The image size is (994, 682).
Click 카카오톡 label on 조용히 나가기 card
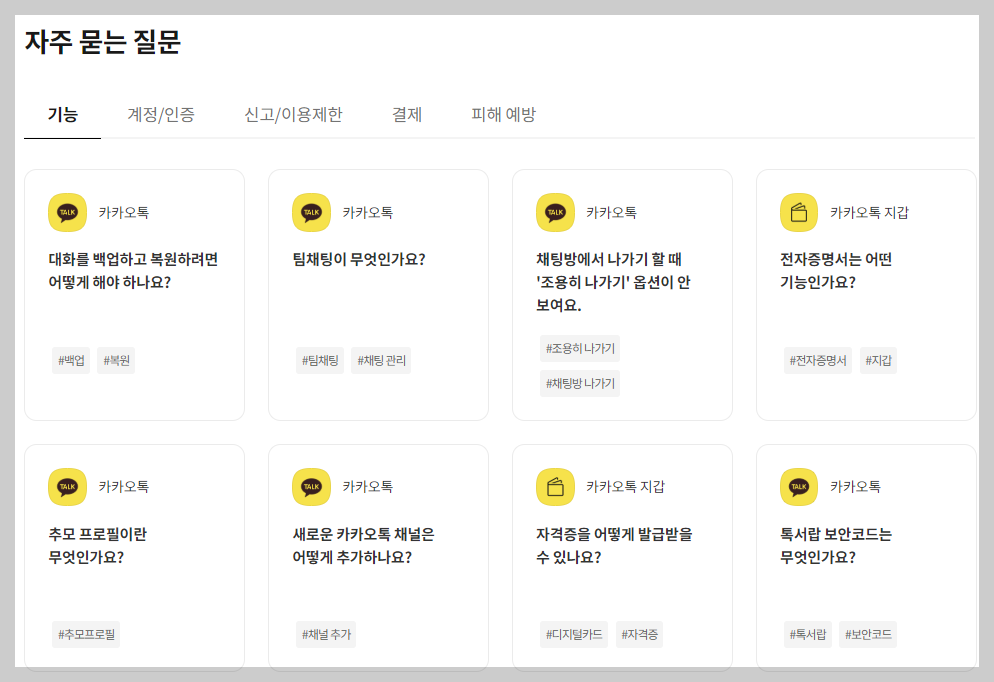[611, 212]
